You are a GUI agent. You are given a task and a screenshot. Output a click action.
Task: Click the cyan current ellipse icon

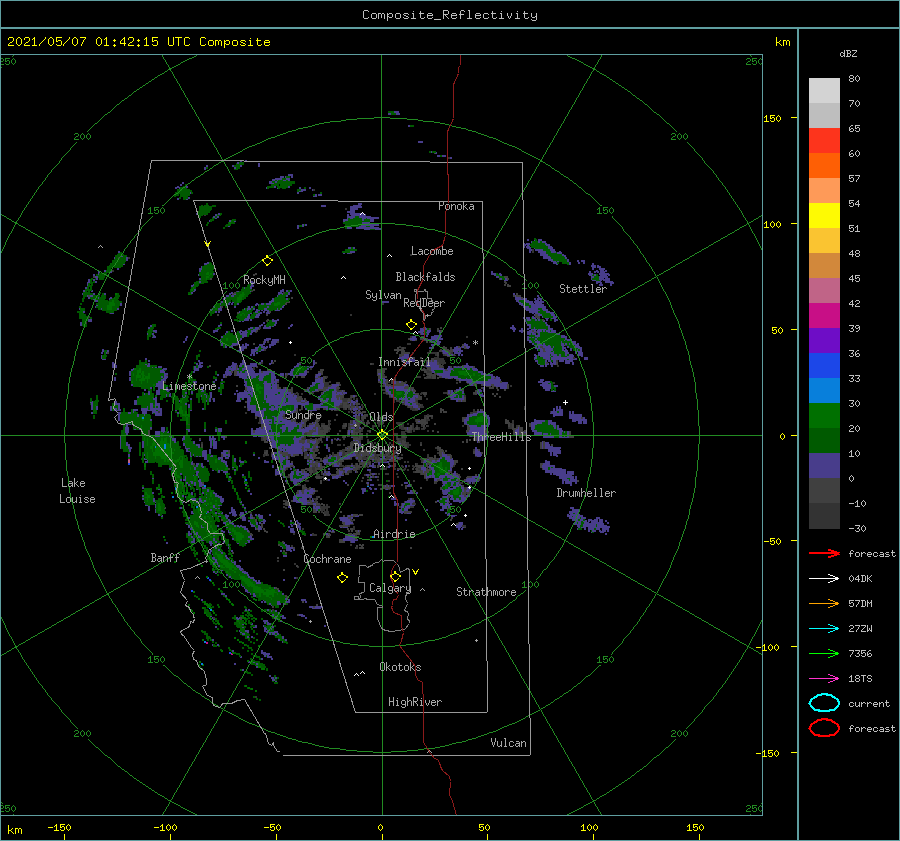(x=824, y=703)
